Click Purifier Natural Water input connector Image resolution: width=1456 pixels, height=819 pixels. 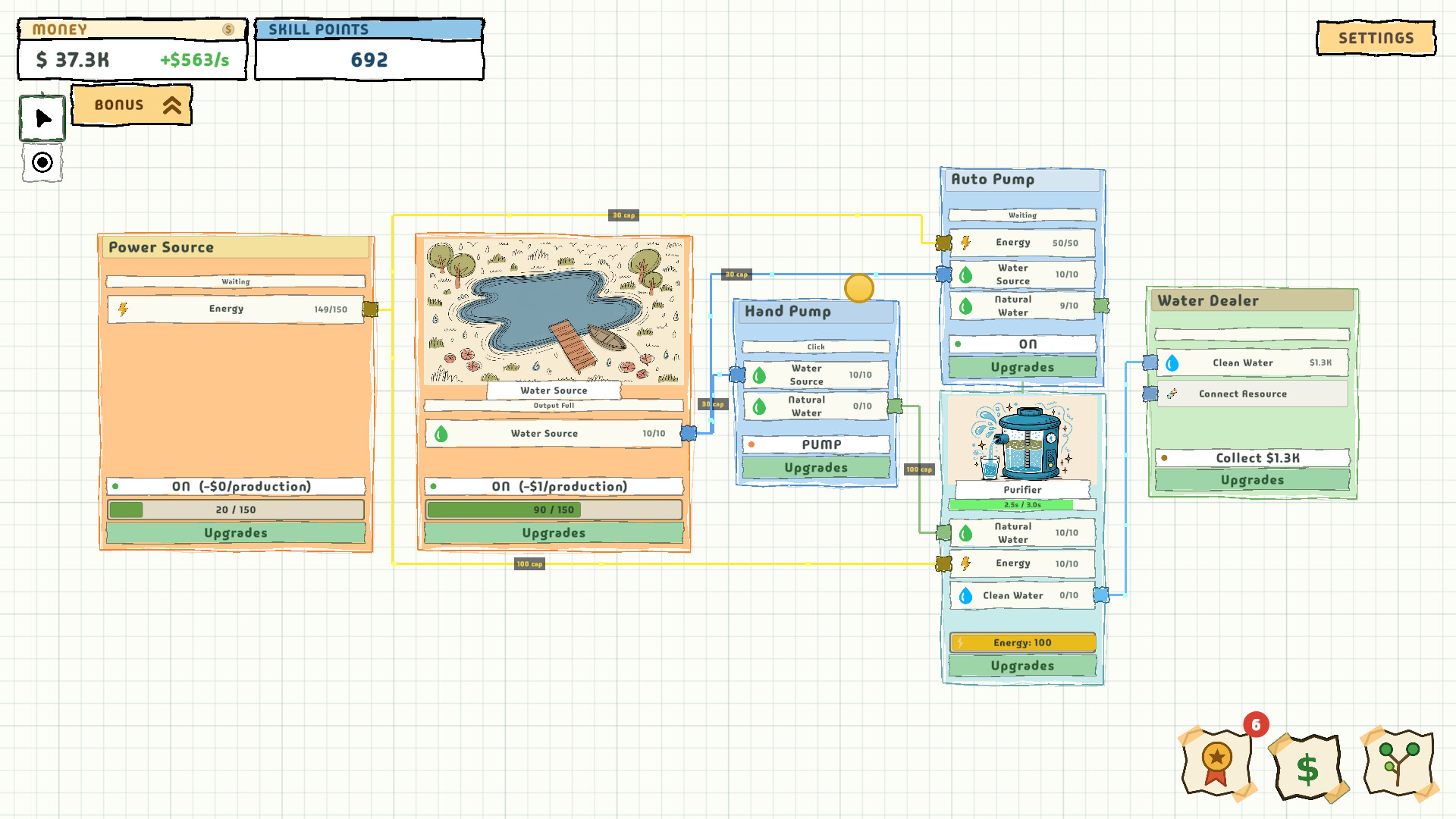click(x=943, y=533)
